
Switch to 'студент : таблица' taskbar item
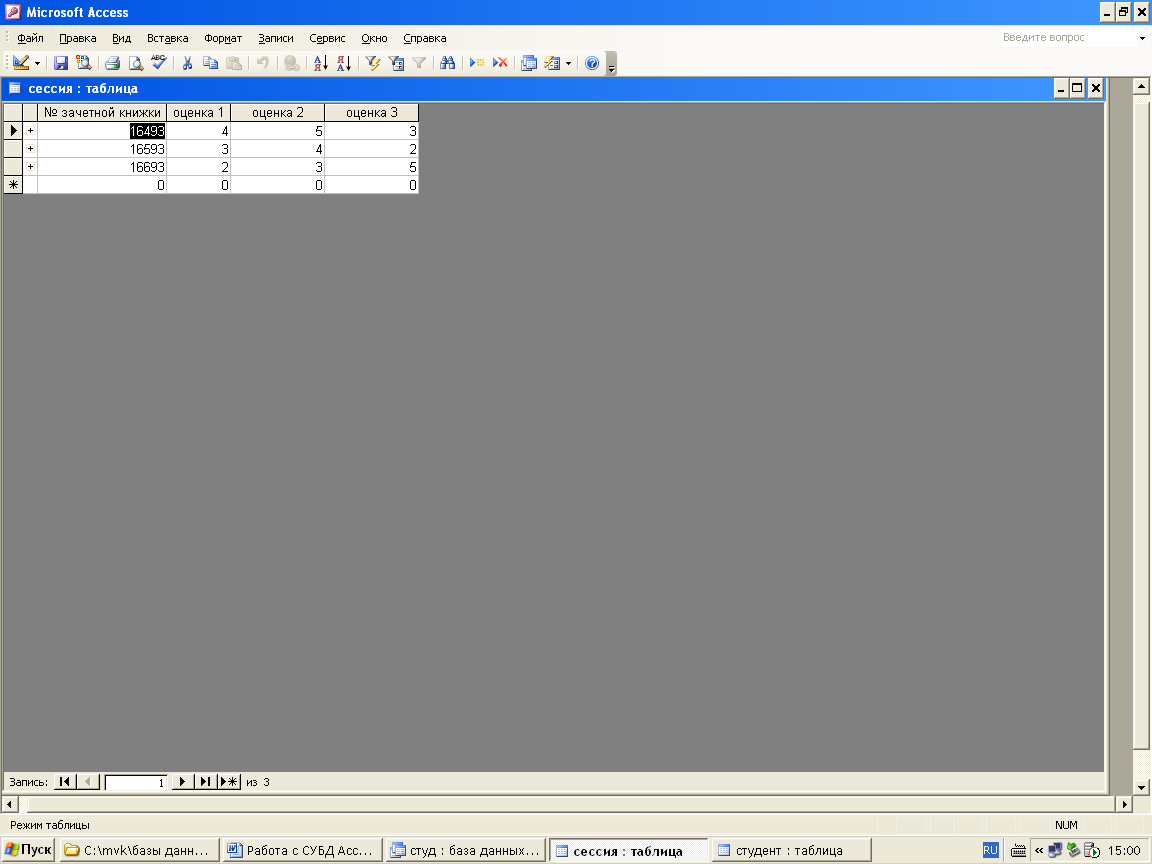coord(791,851)
